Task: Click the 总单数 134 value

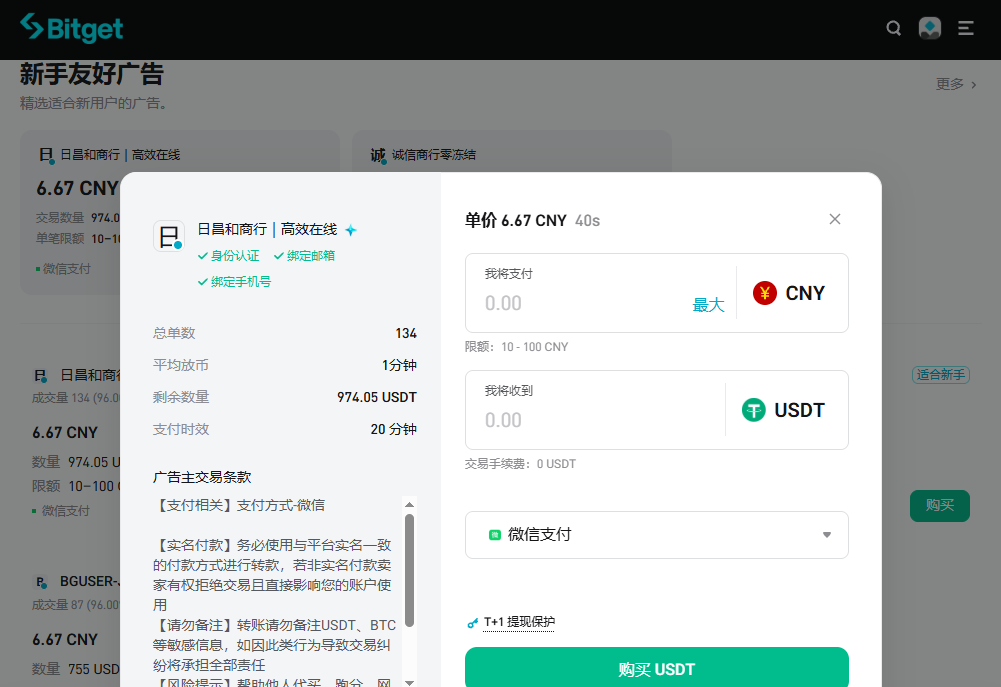Action: click(x=406, y=333)
